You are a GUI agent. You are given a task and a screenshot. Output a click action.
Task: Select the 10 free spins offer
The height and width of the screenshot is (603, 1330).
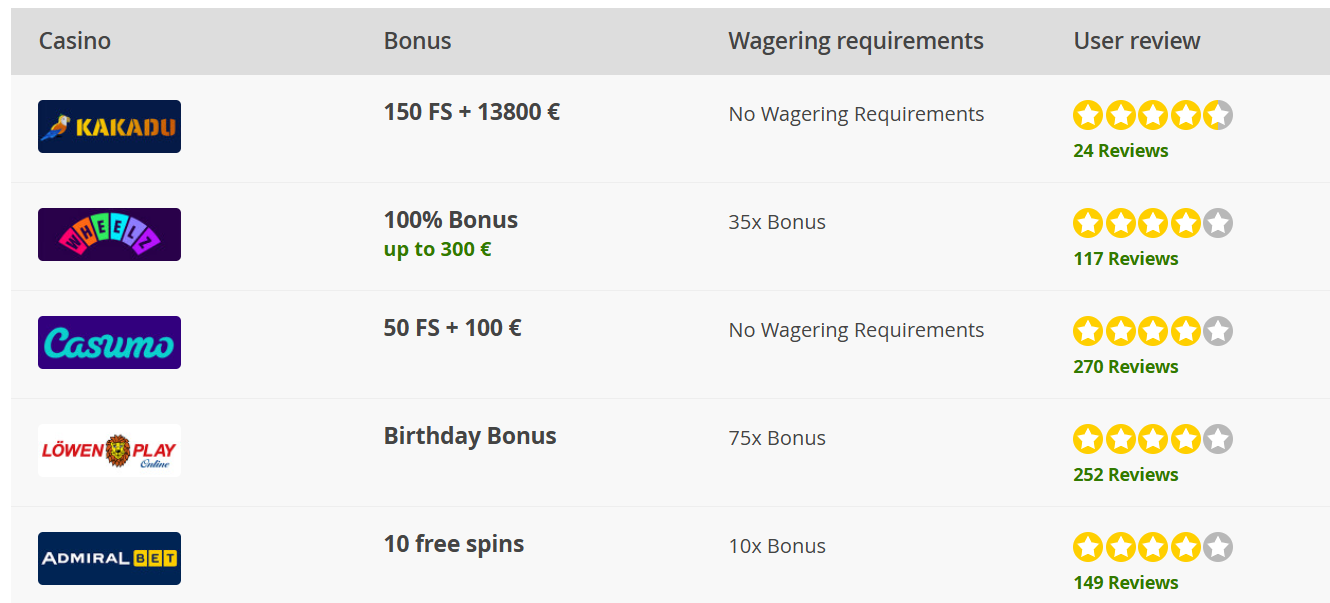(x=454, y=544)
